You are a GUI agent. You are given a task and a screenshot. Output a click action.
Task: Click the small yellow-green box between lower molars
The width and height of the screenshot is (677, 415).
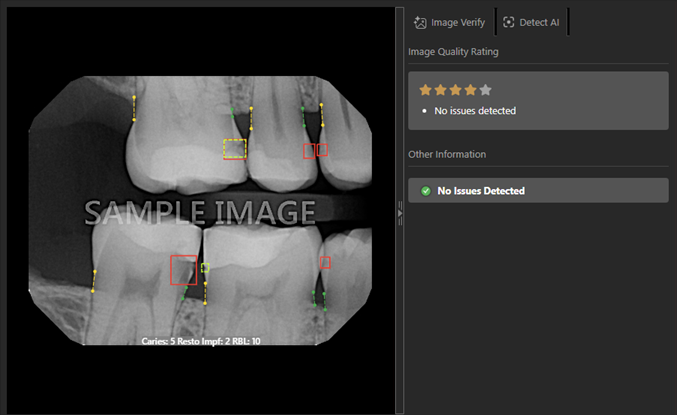point(205,268)
